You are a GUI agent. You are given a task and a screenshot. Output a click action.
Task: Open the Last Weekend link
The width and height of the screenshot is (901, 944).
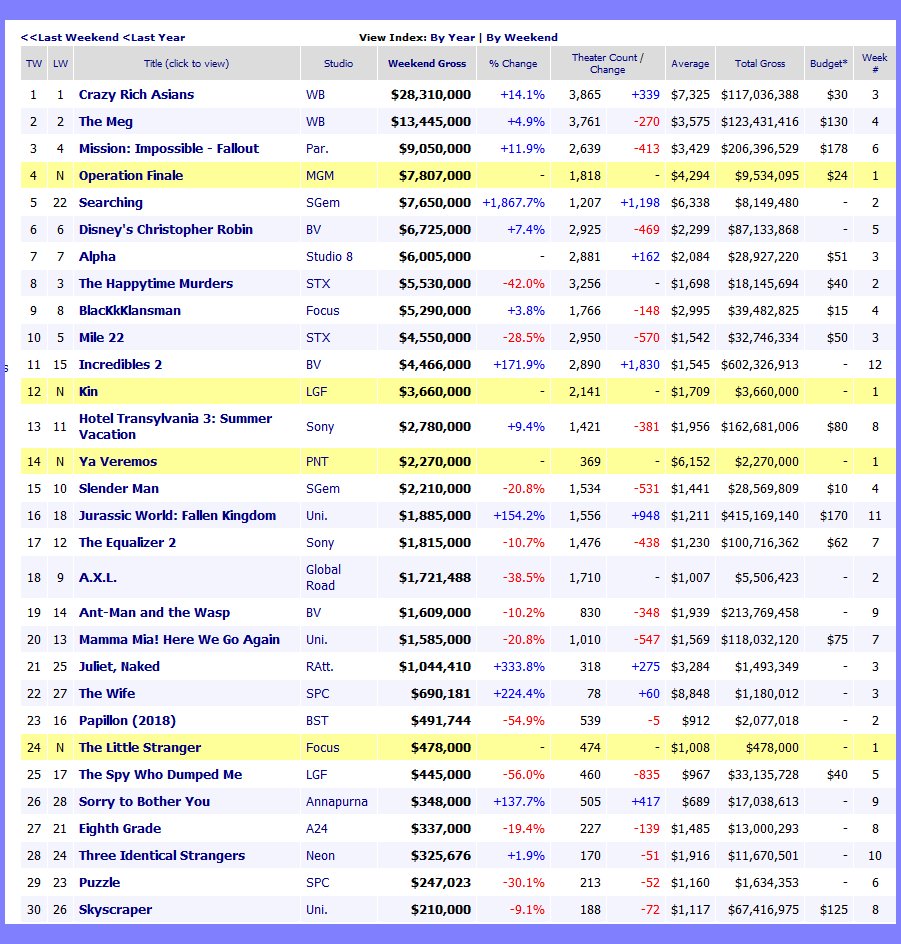tap(70, 37)
